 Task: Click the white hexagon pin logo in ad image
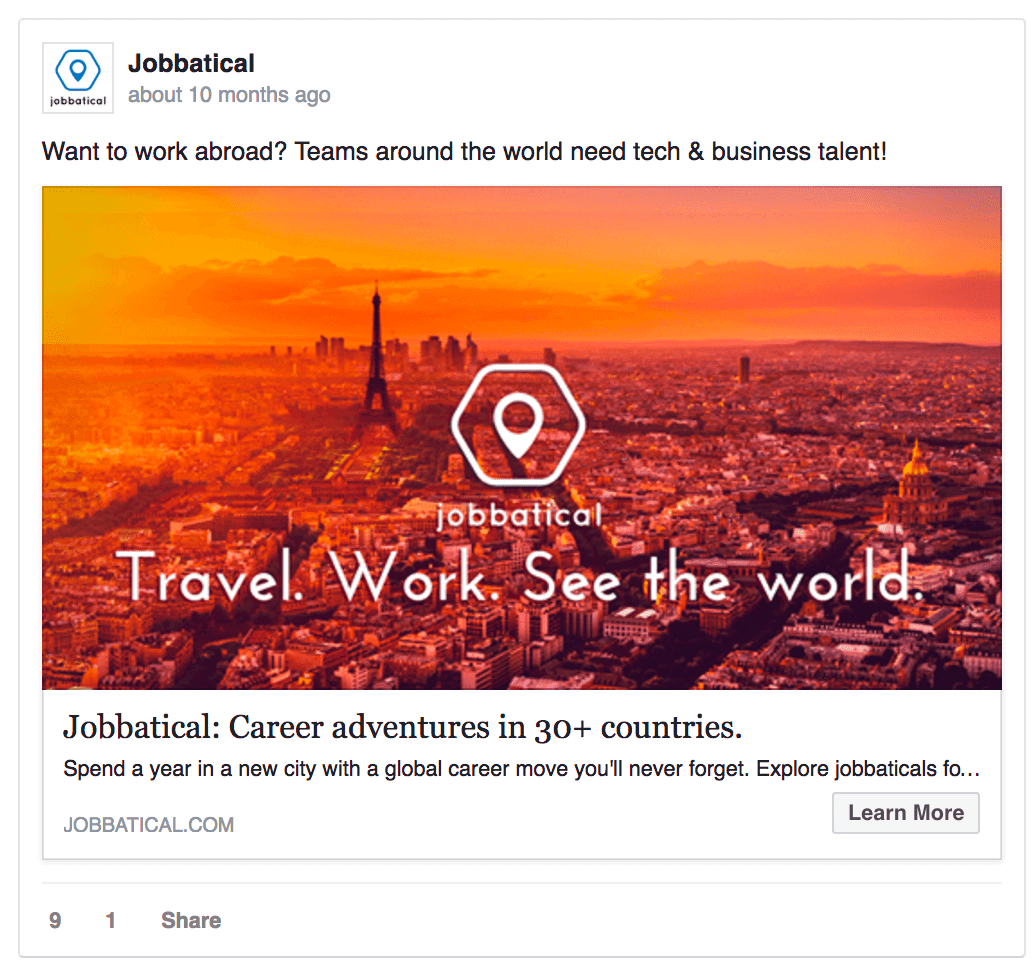tap(518, 426)
